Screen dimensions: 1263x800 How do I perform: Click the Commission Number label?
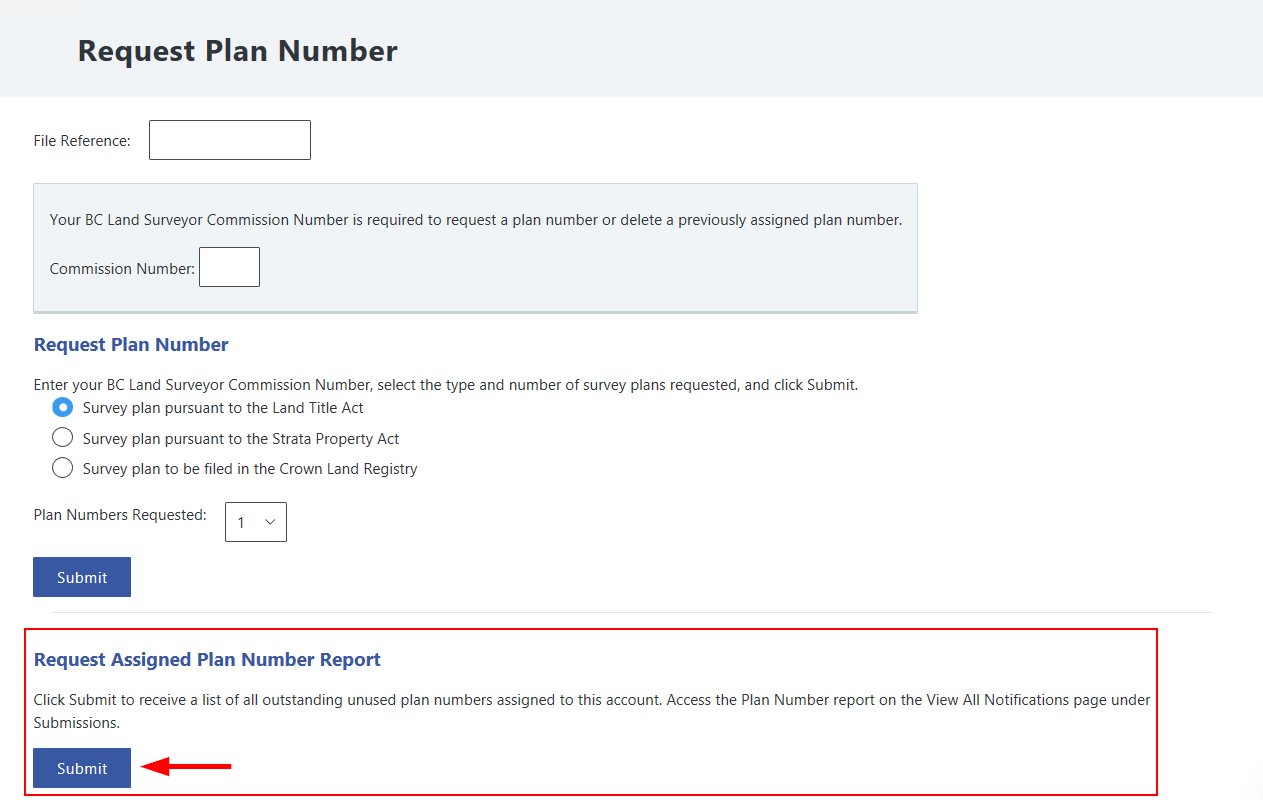click(x=122, y=269)
